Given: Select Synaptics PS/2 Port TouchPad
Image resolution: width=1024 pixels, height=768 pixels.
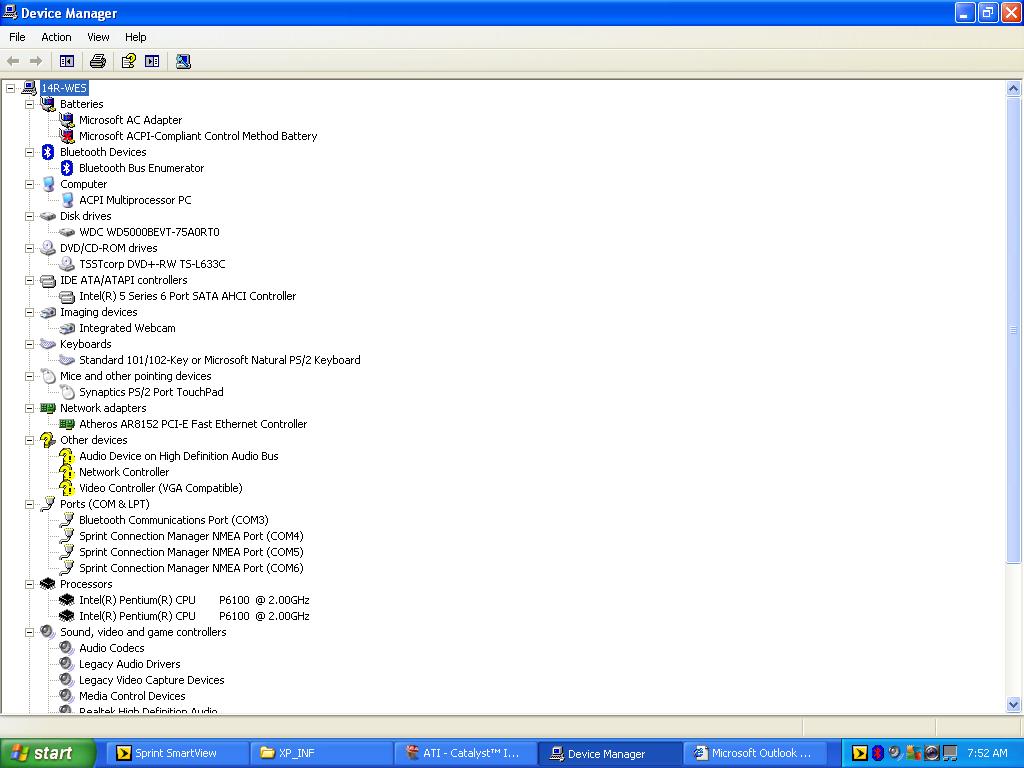Looking at the screenshot, I should coord(151,392).
